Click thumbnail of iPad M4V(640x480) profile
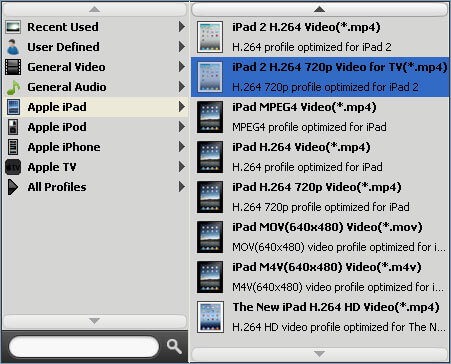 pos(210,277)
